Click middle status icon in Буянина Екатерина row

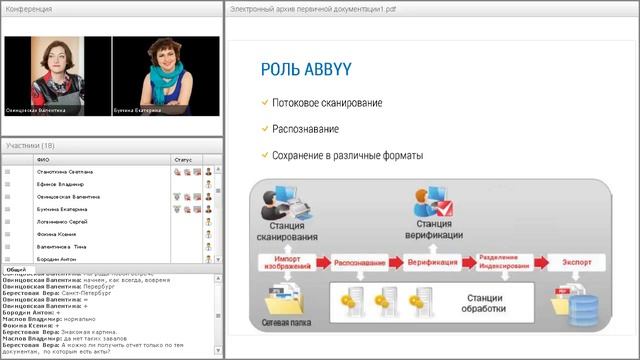pyautogui.click(x=187, y=209)
